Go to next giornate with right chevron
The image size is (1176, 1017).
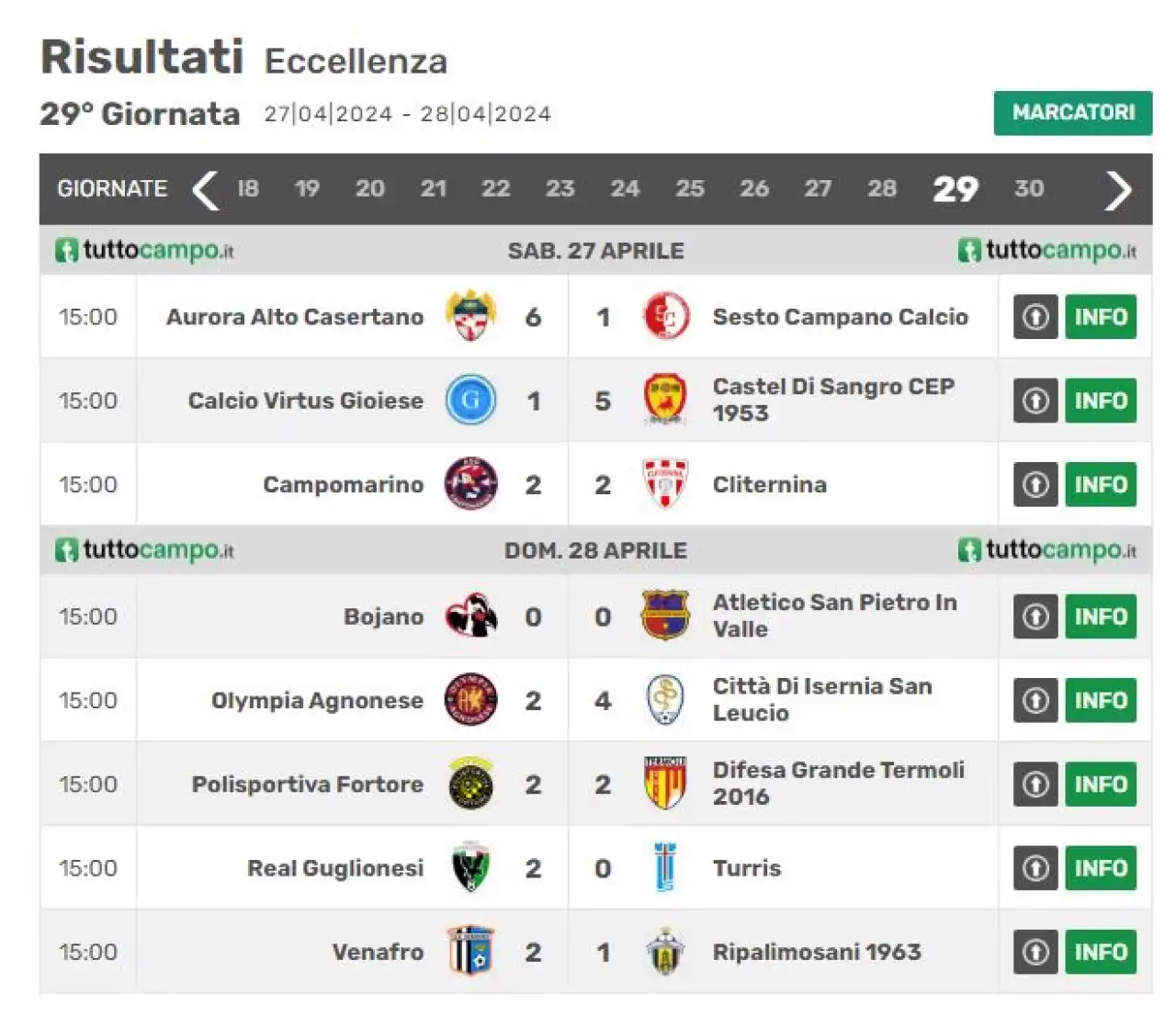click(1118, 189)
